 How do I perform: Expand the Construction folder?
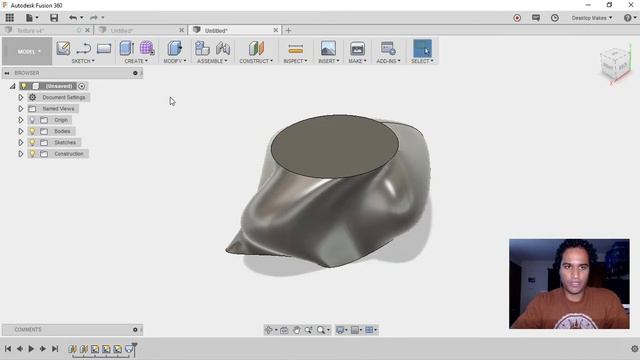(20, 154)
